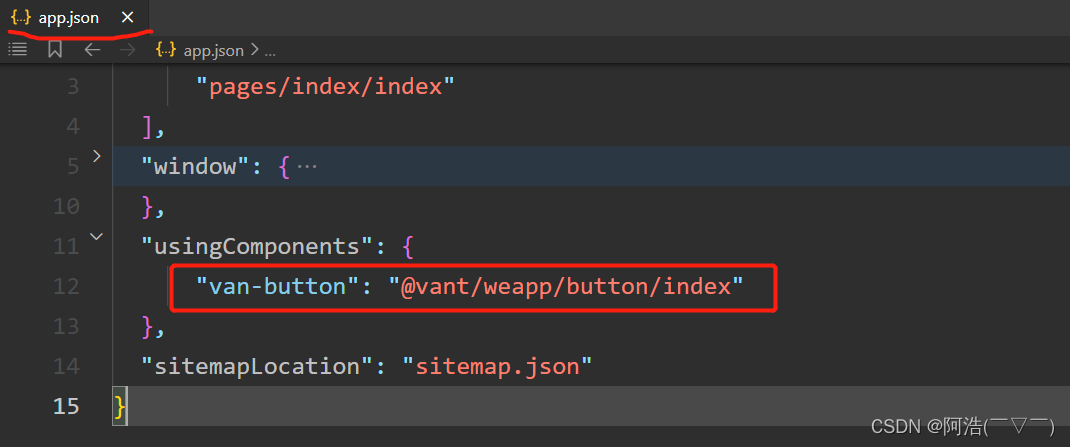The image size is (1070, 447).
Task: Collapse the "usingComponents" block chevron
Action: [x=96, y=236]
